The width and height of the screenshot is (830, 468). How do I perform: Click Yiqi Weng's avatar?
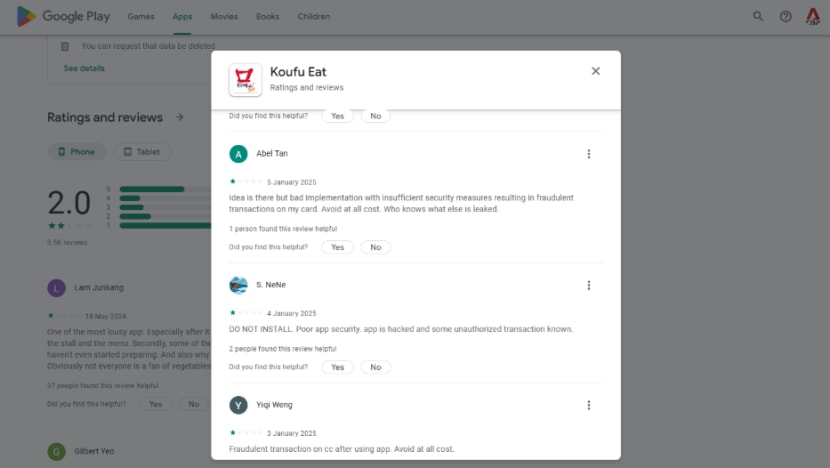(238, 406)
